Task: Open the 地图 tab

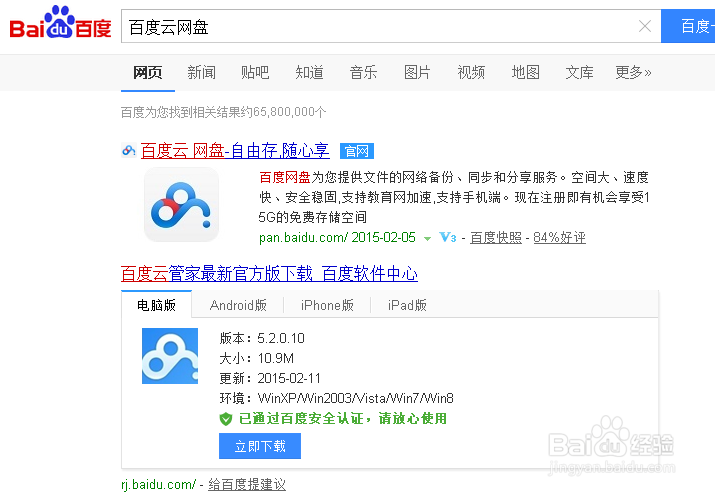Action: [526, 73]
